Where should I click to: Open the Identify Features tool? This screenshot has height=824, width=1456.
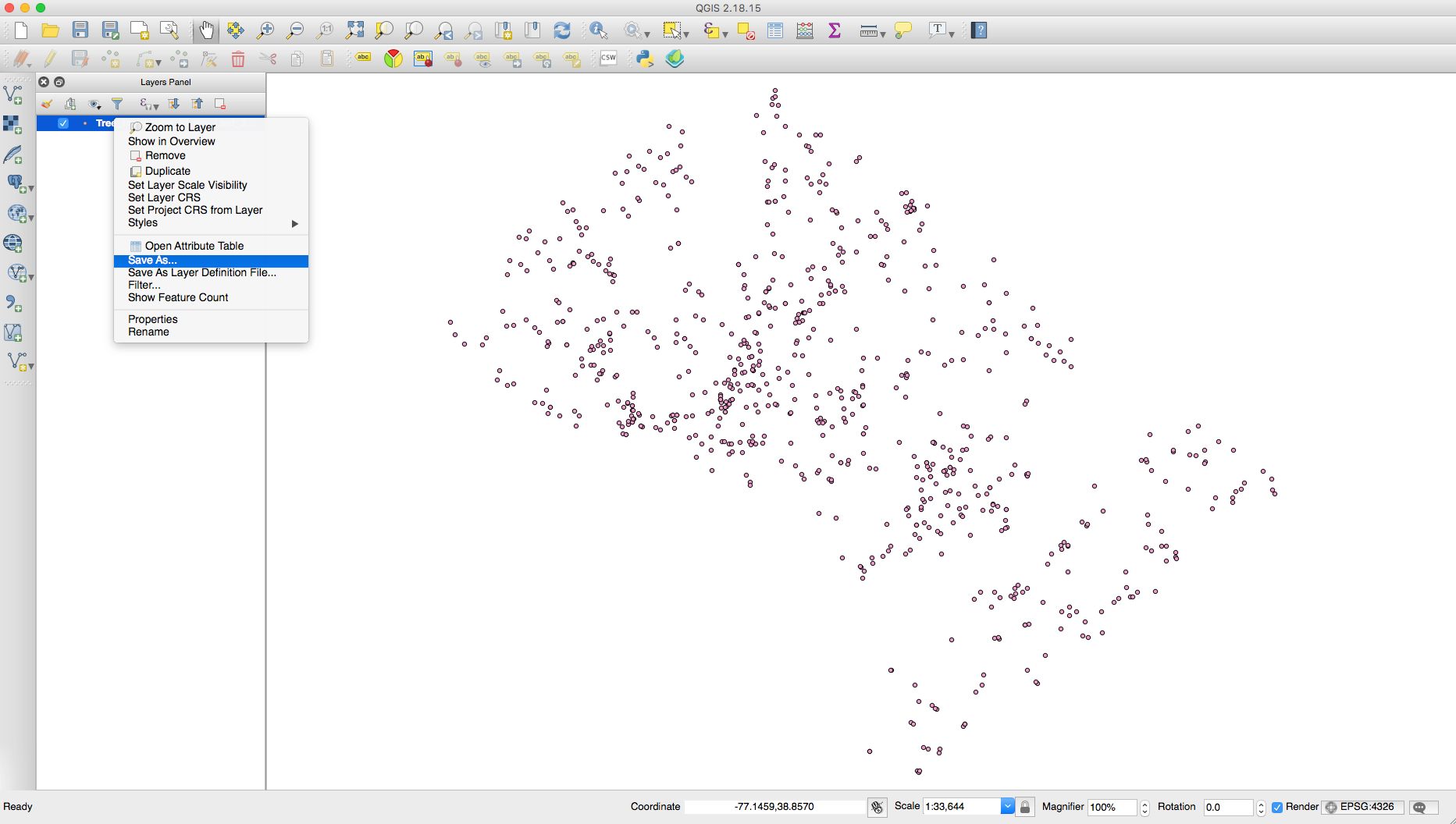point(598,30)
